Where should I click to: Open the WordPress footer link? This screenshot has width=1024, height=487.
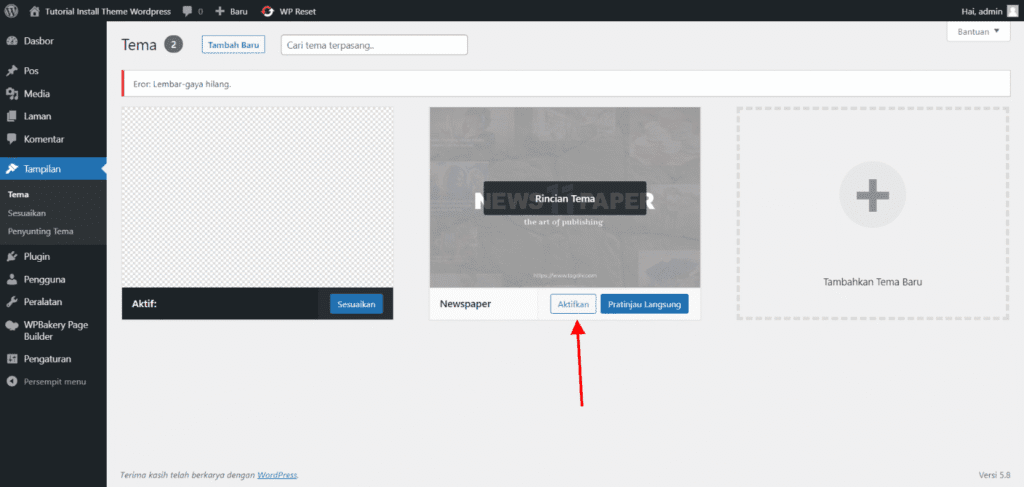click(277, 475)
